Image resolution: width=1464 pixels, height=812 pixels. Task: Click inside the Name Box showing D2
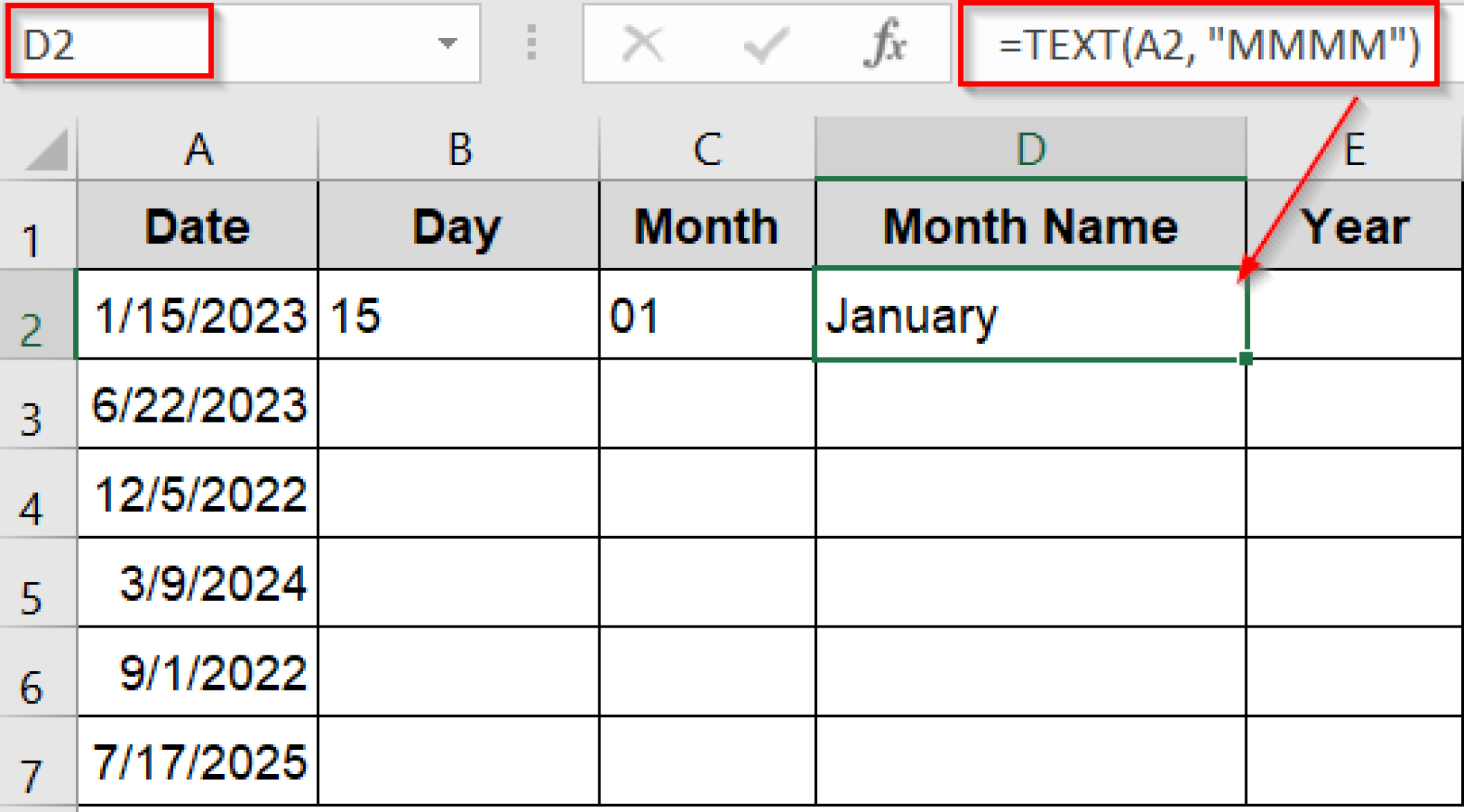[x=107, y=43]
